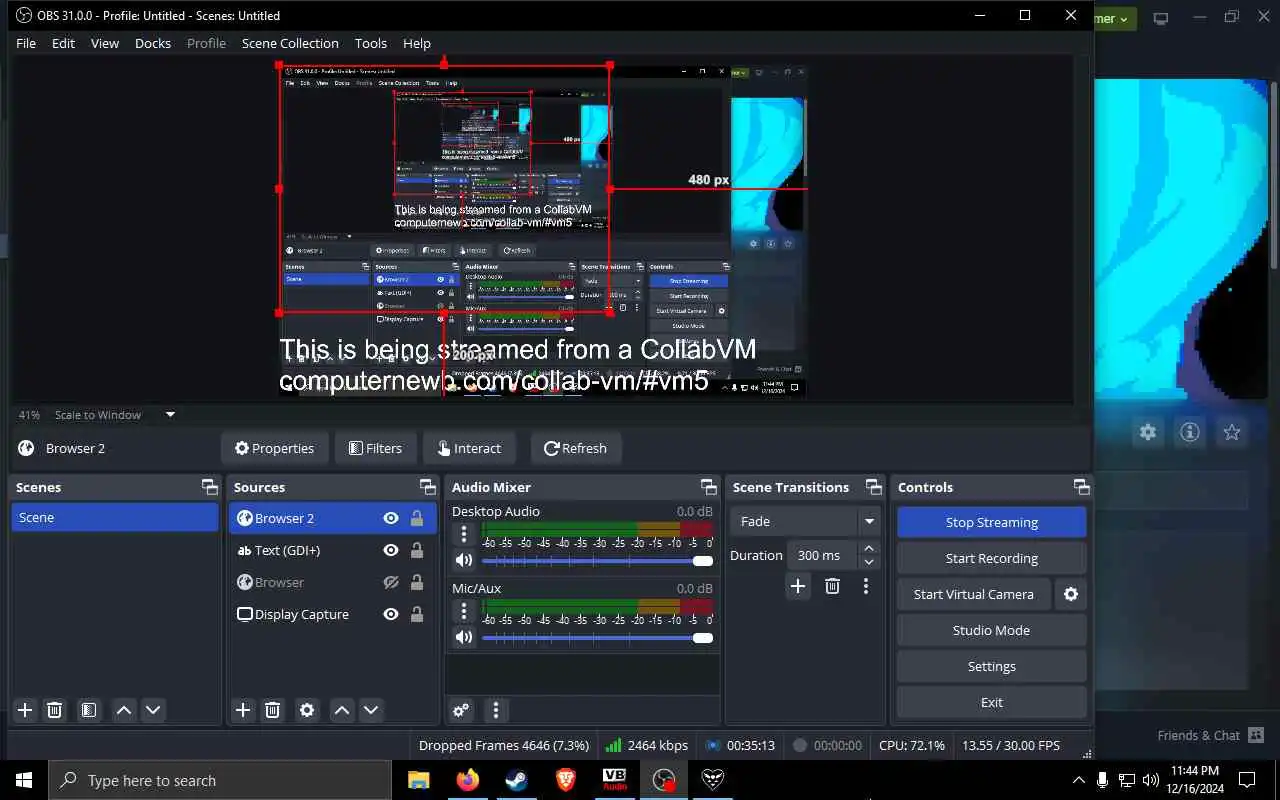Image resolution: width=1280 pixels, height=800 pixels.
Task: Mute Desktop Audio speaker icon
Action: (463, 561)
